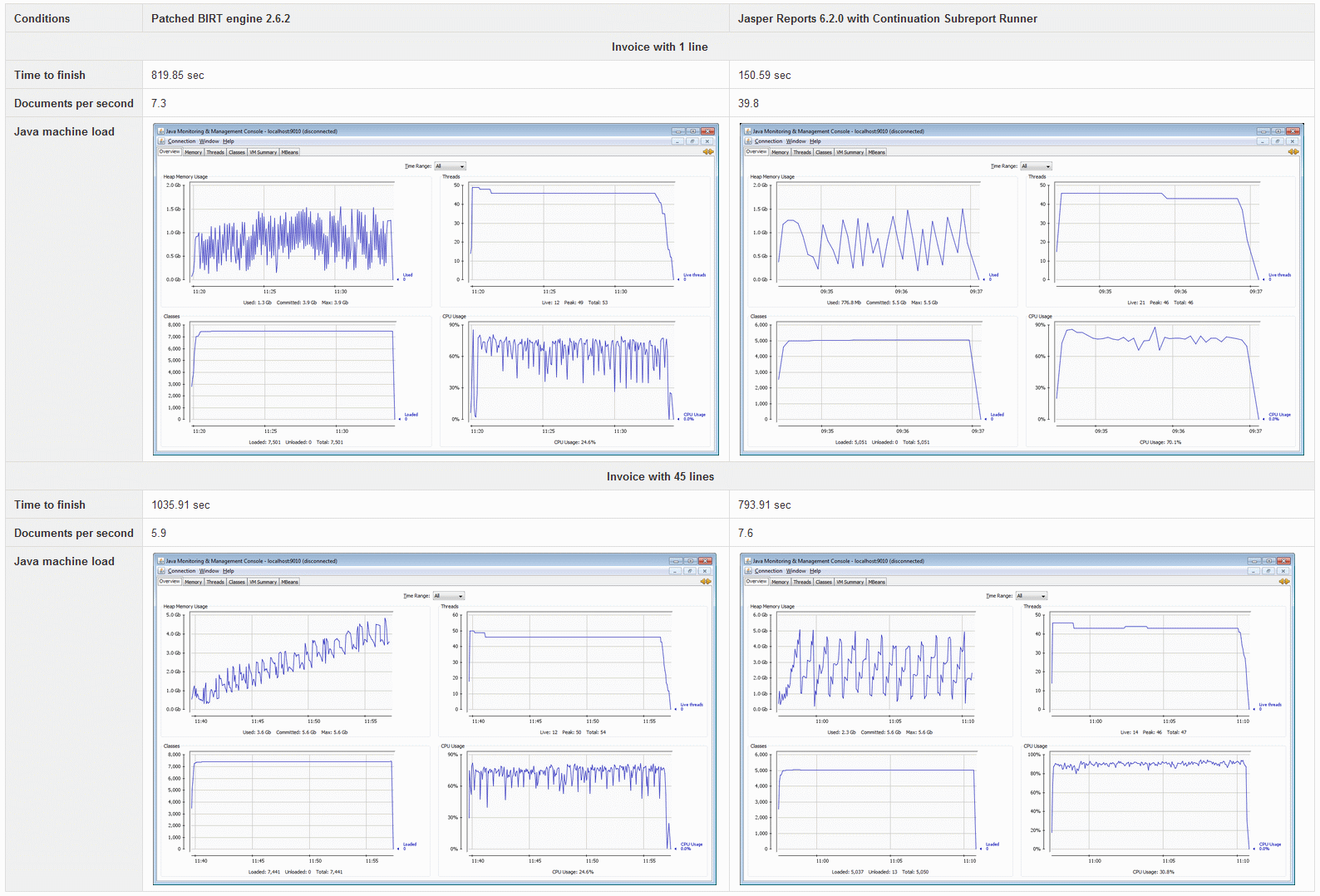Open Window menu in BIRT 45-line console

point(209,571)
